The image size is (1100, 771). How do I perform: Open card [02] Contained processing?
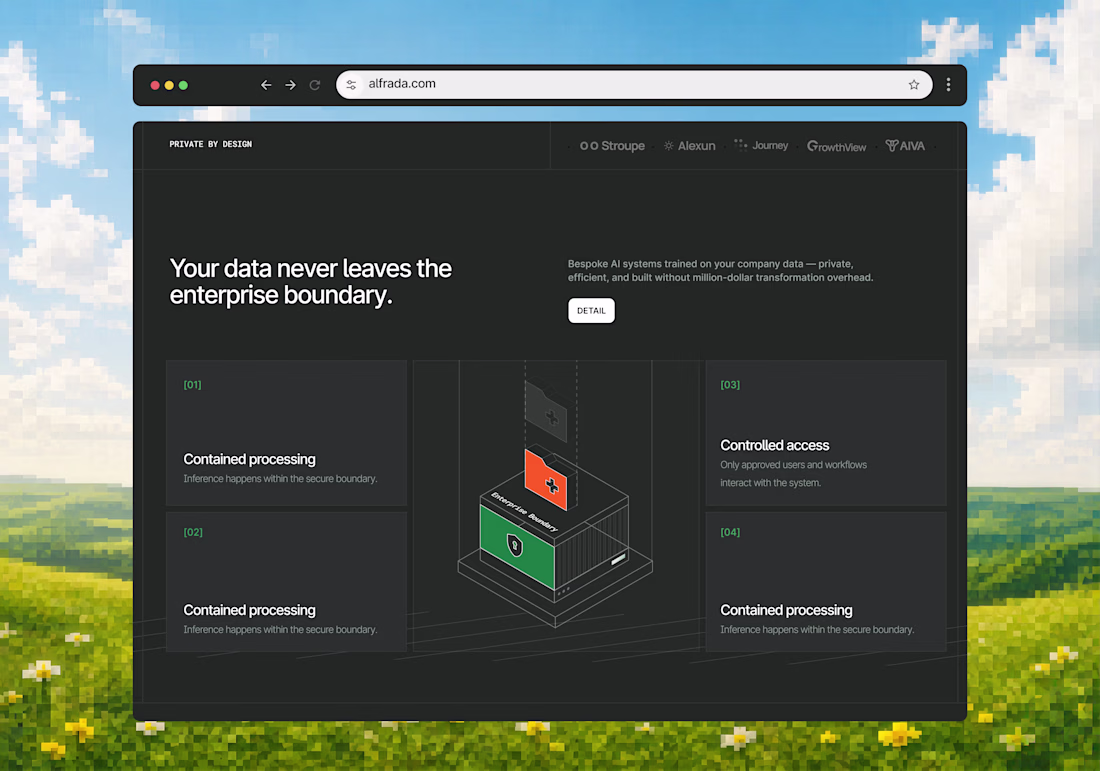click(x=286, y=582)
